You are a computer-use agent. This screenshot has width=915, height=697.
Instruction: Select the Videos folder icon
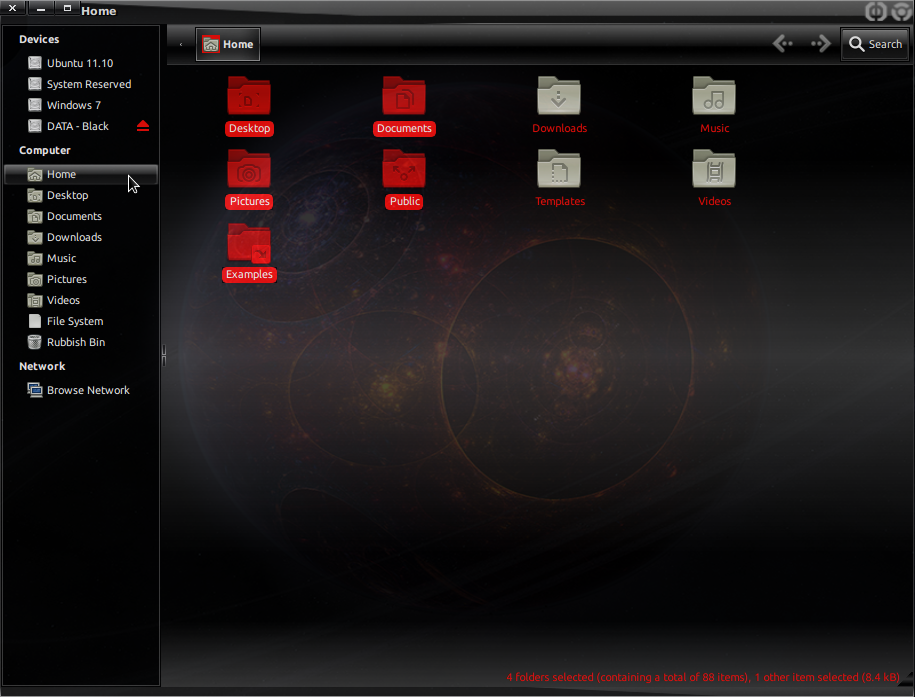(714, 169)
